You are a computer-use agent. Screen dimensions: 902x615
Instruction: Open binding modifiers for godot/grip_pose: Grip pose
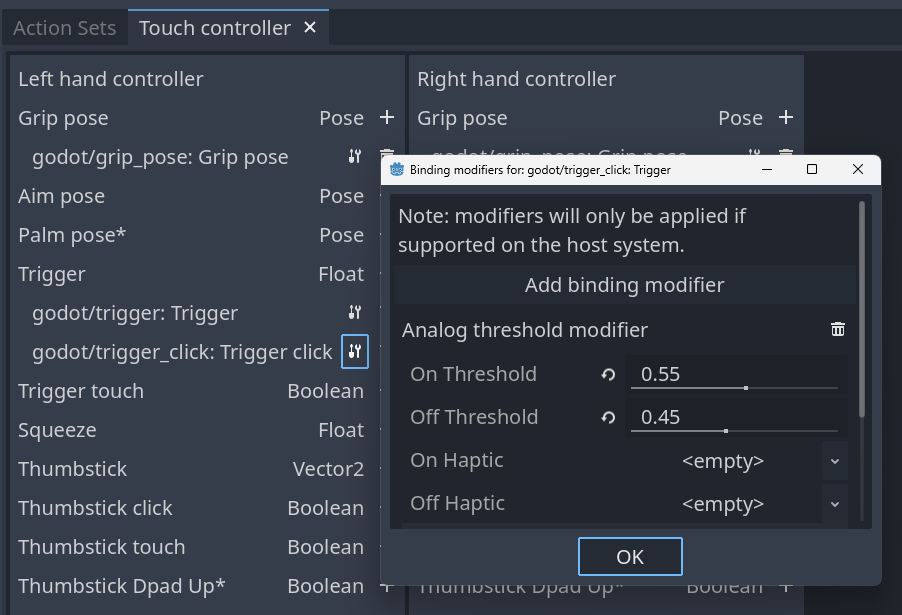point(356,157)
